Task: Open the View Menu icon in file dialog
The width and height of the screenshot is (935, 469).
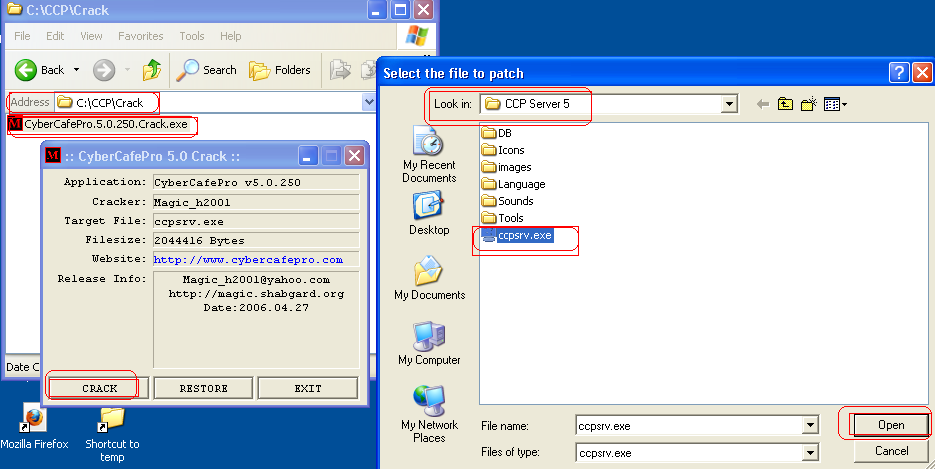Action: [835, 104]
